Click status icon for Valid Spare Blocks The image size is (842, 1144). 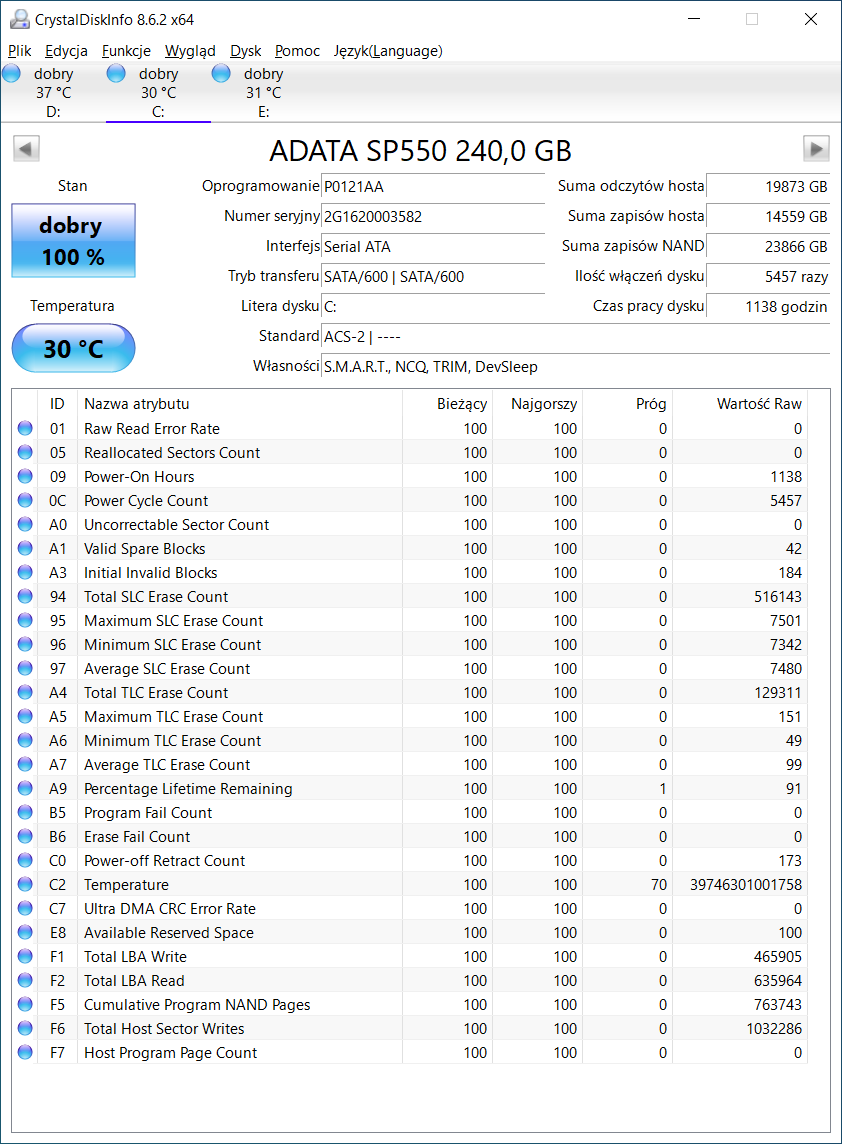[25, 549]
